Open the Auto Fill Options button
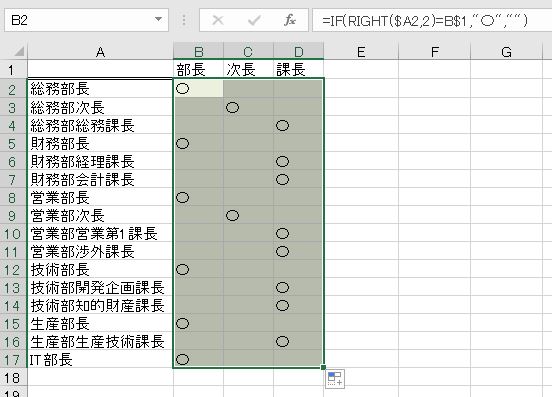 (334, 379)
